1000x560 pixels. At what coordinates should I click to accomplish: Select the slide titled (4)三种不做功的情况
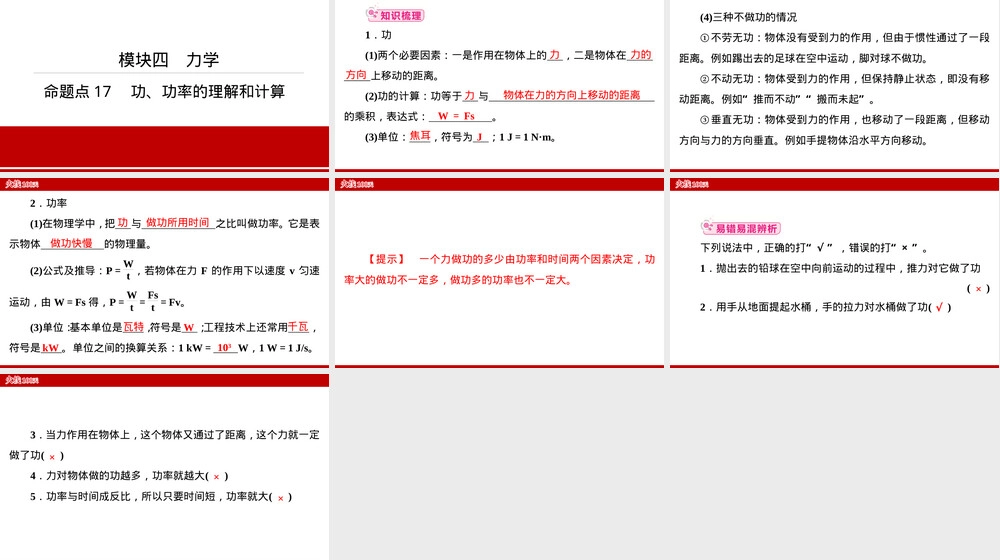click(834, 85)
